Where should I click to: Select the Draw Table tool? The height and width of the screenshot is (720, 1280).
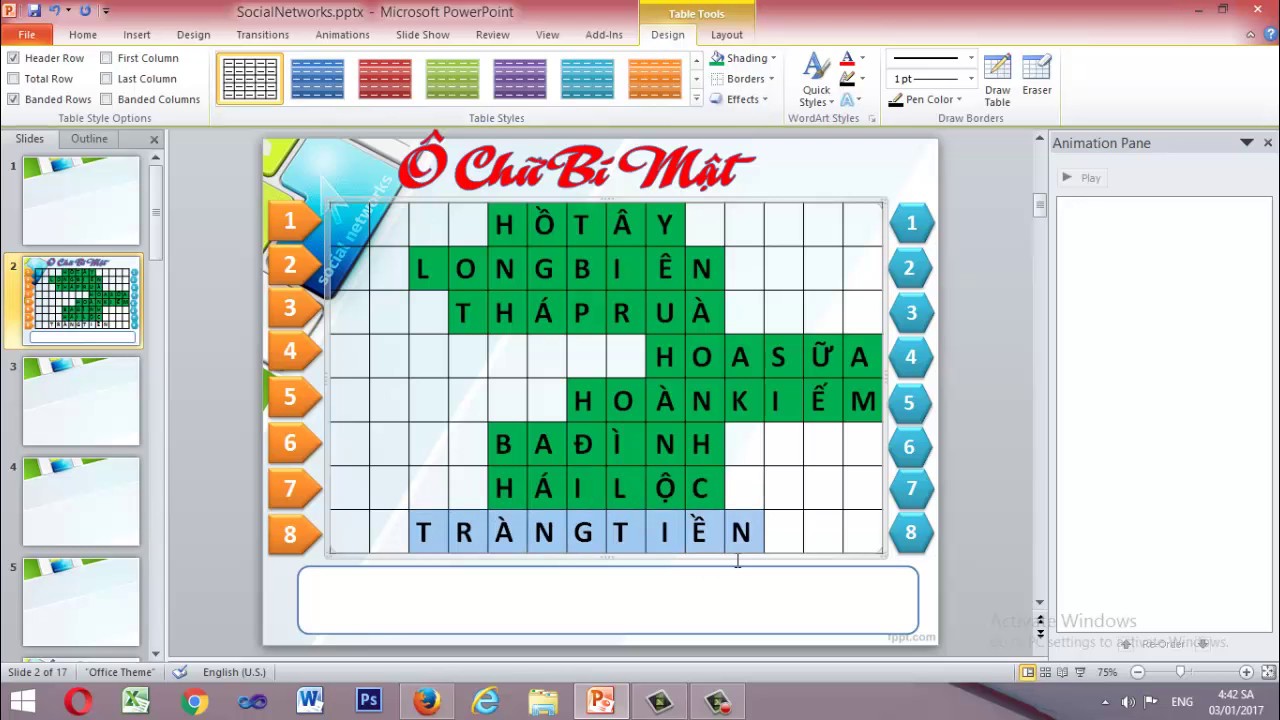997,80
